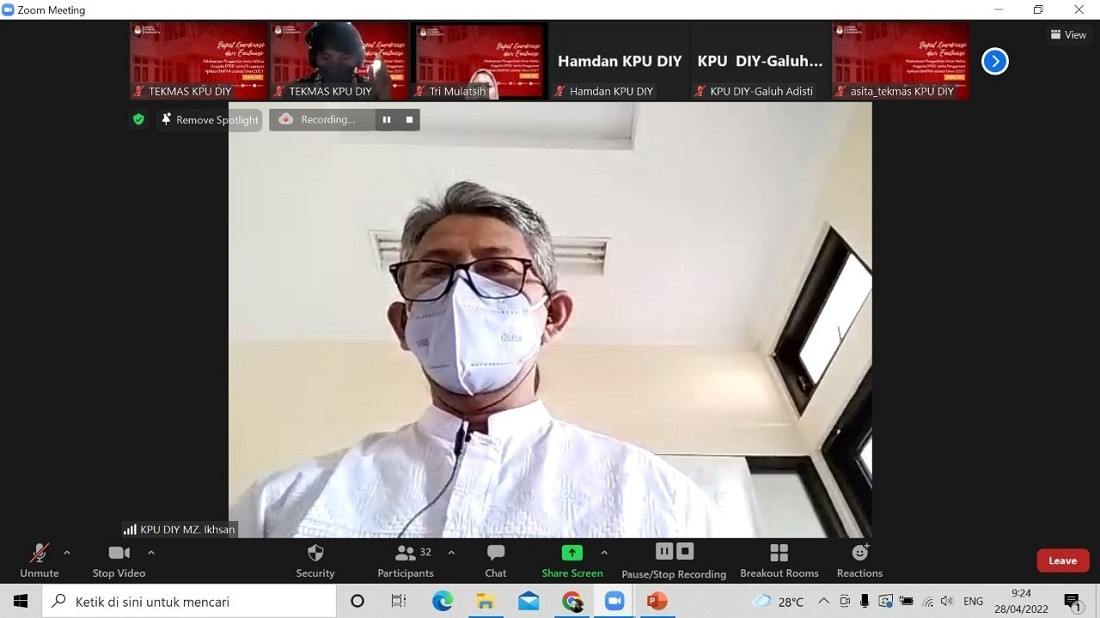
Task: Open the Chat panel
Action: click(x=495, y=554)
